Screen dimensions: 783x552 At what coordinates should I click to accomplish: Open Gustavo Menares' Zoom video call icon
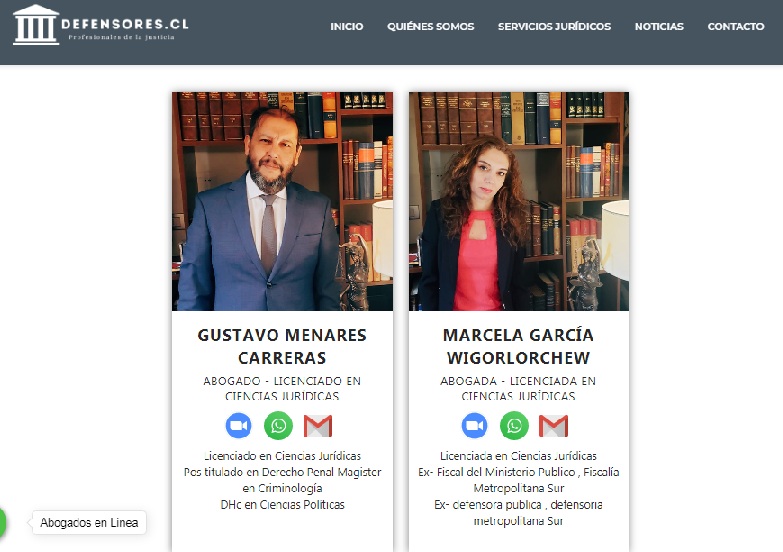point(239,426)
